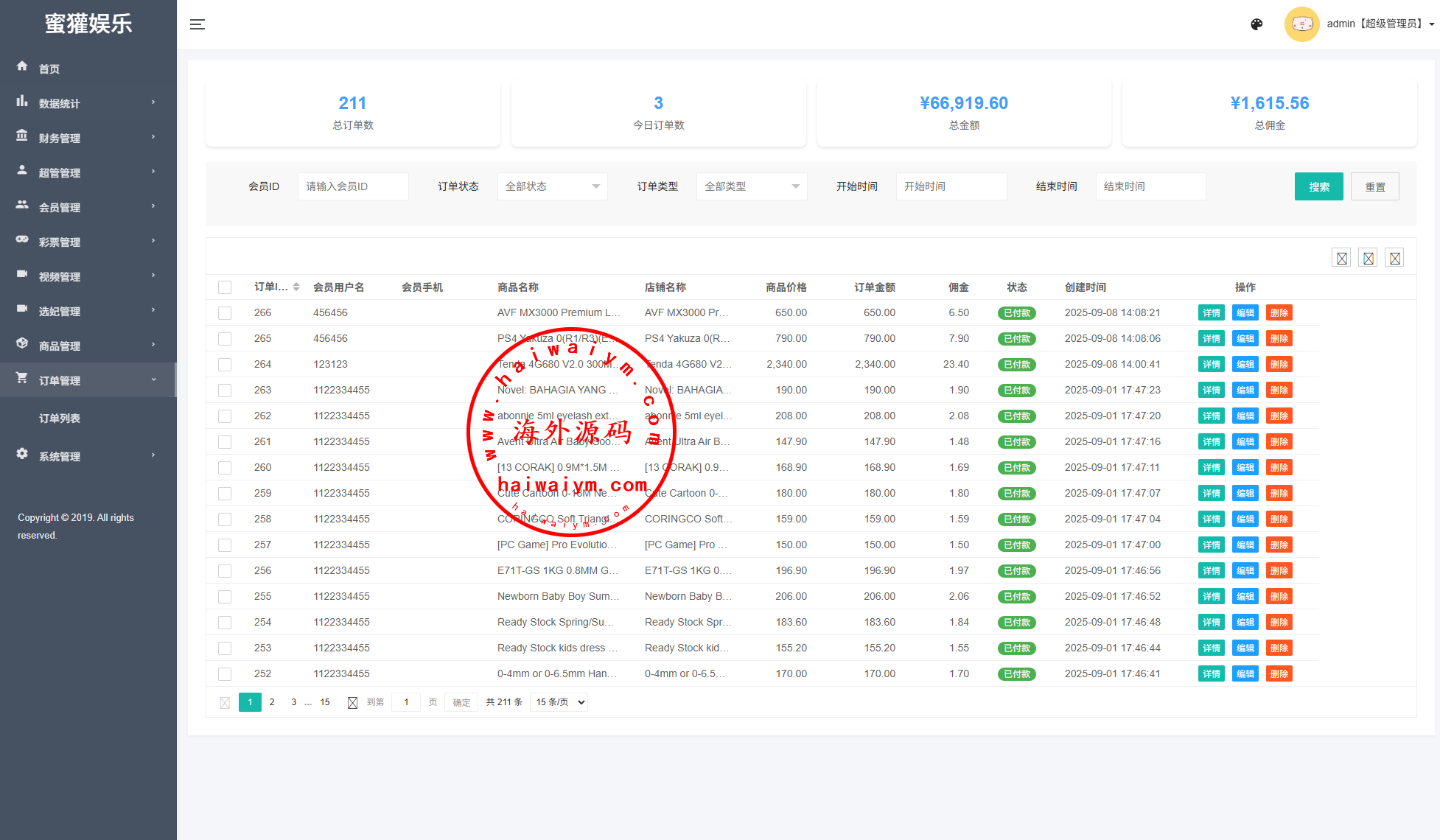Delete order 264 using 删除 button
This screenshot has height=840, width=1440.
pos(1279,365)
